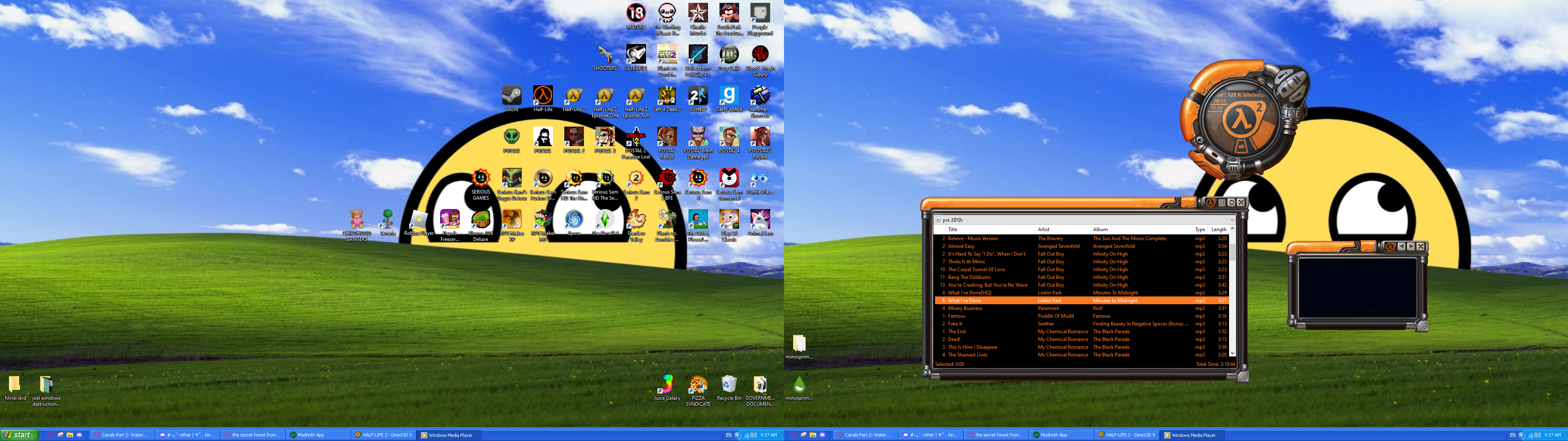Launch South Park The Fractured shortcut

728,19
